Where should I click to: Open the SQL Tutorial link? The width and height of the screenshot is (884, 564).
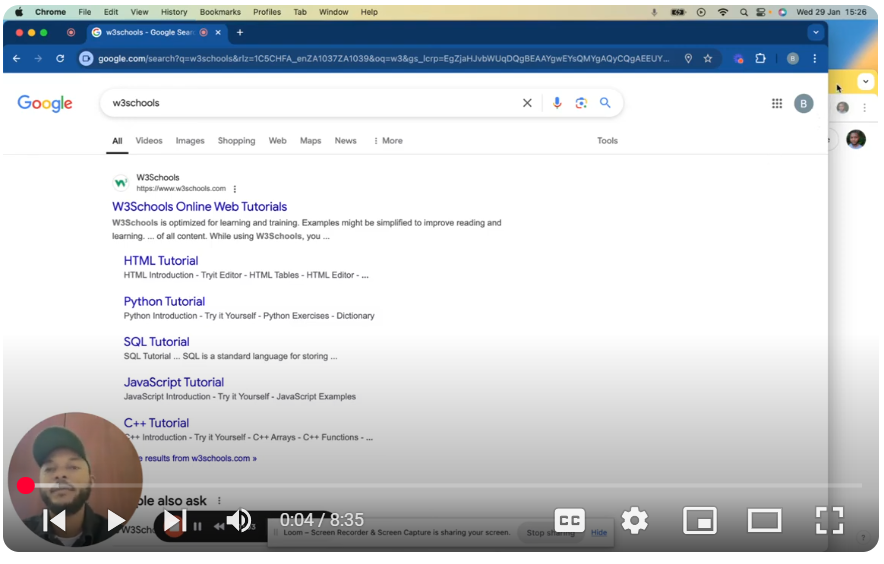click(156, 342)
